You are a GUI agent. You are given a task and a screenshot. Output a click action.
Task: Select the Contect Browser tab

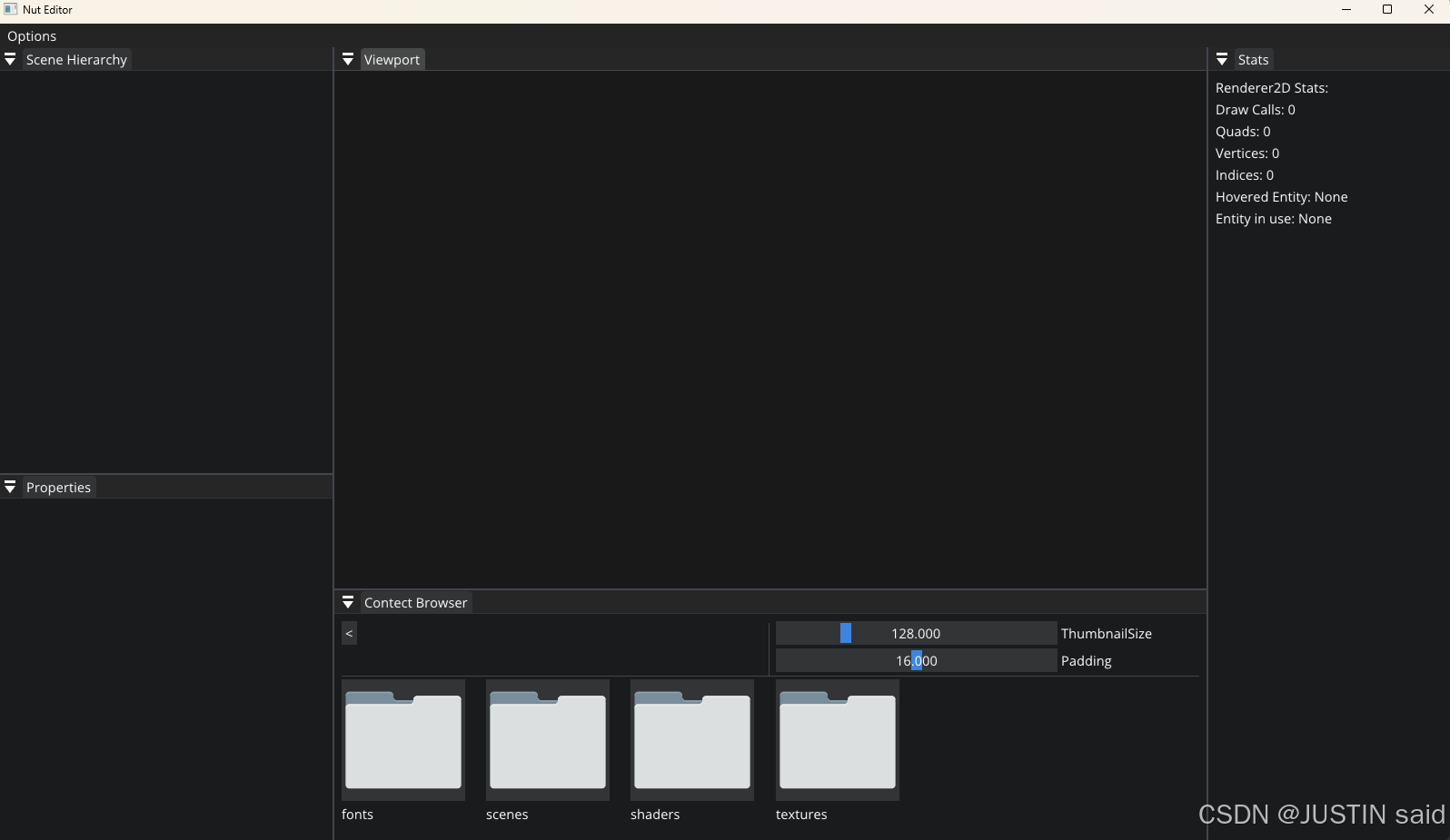coord(415,603)
